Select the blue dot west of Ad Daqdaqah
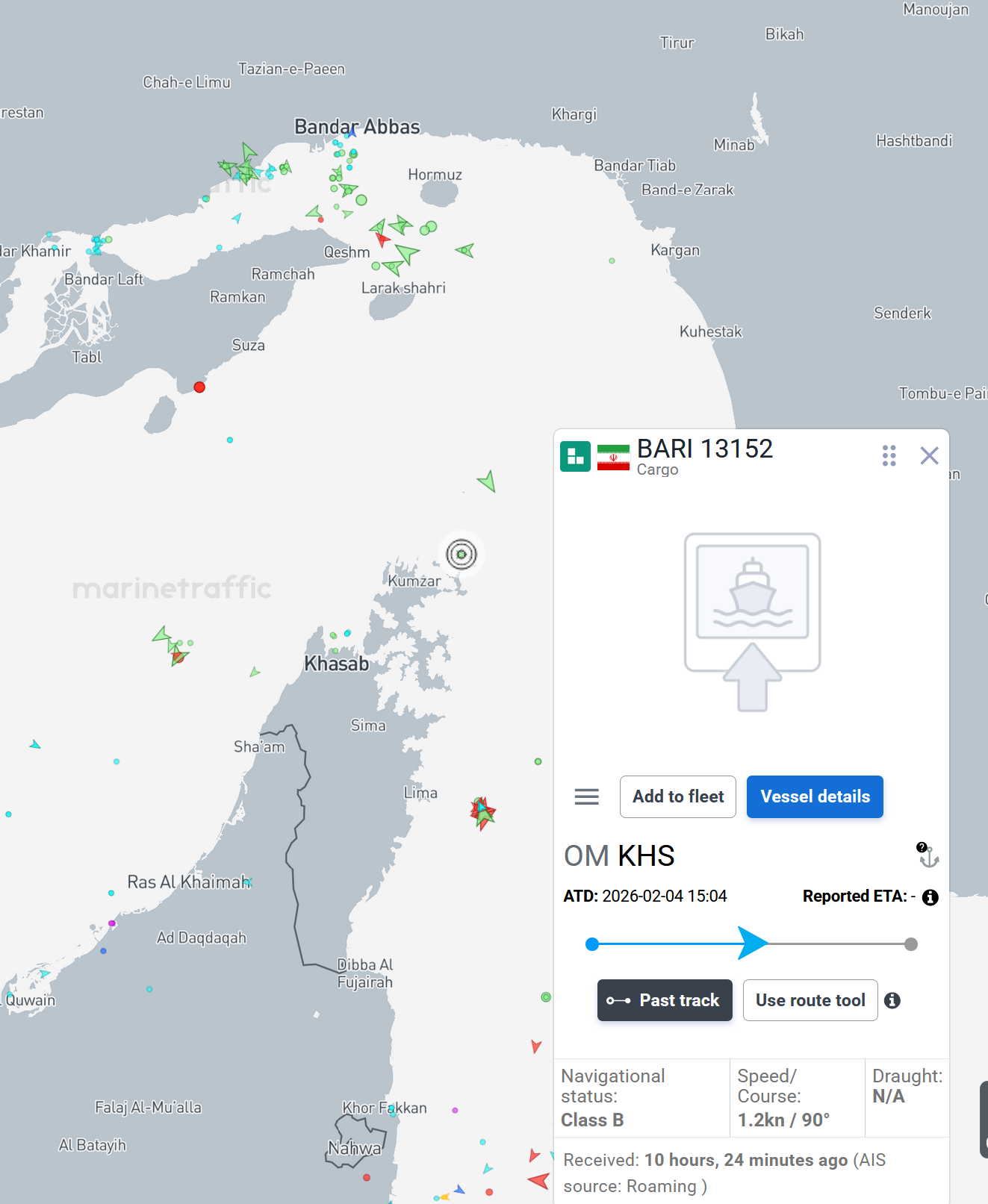Viewport: 988px width, 1204px height. [103, 950]
